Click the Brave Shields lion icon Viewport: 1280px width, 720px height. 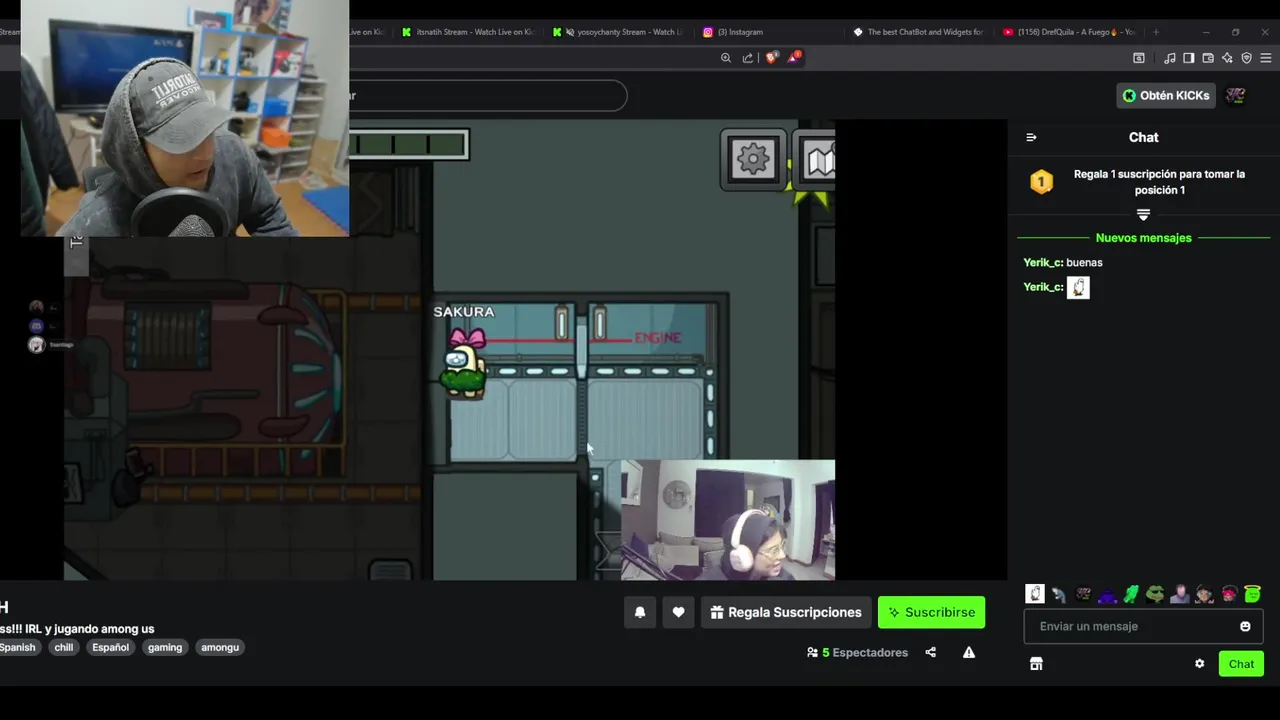[771, 58]
